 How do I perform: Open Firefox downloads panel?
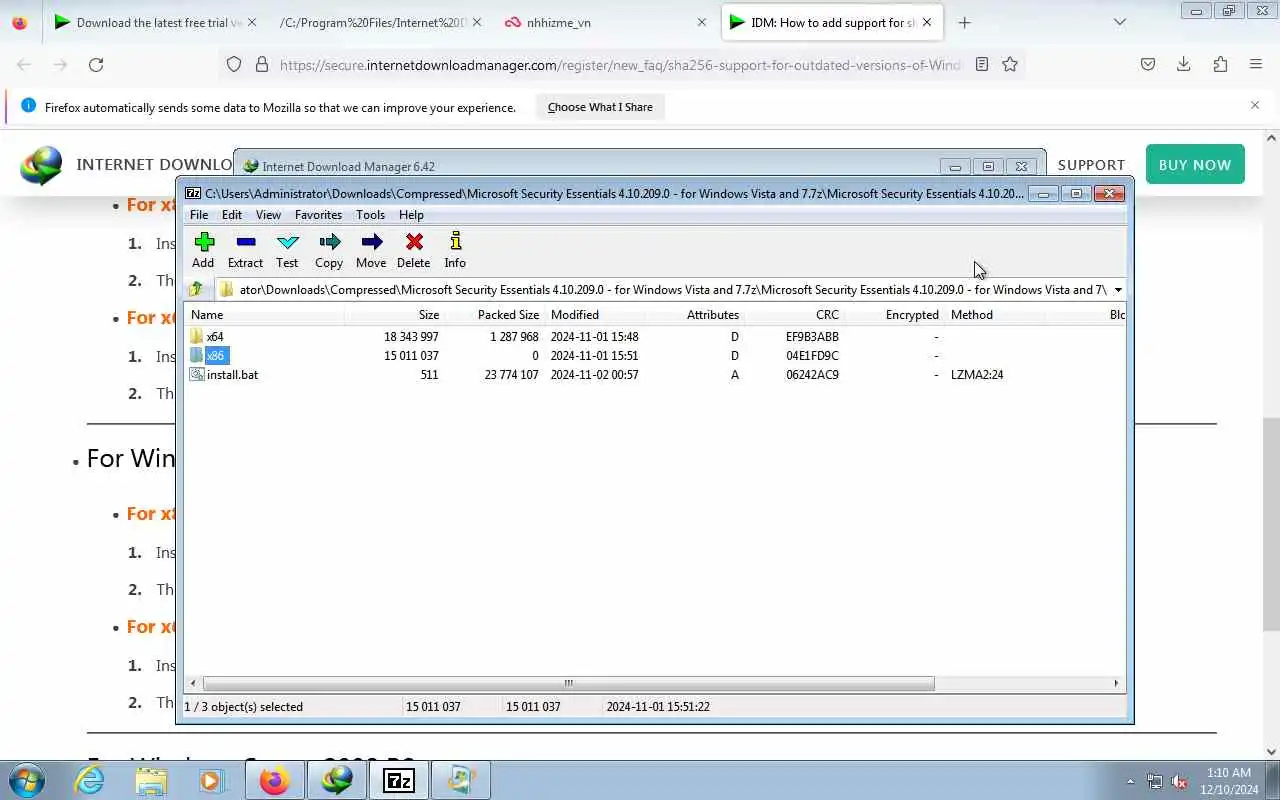[x=1183, y=64]
